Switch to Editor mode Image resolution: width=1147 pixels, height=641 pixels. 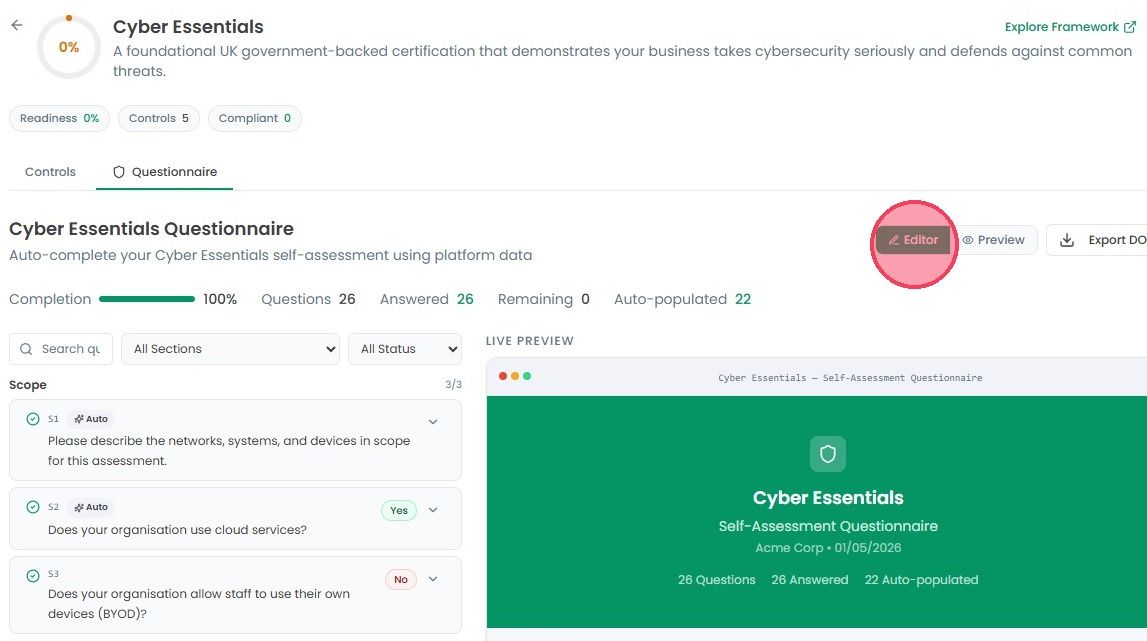[x=913, y=240]
